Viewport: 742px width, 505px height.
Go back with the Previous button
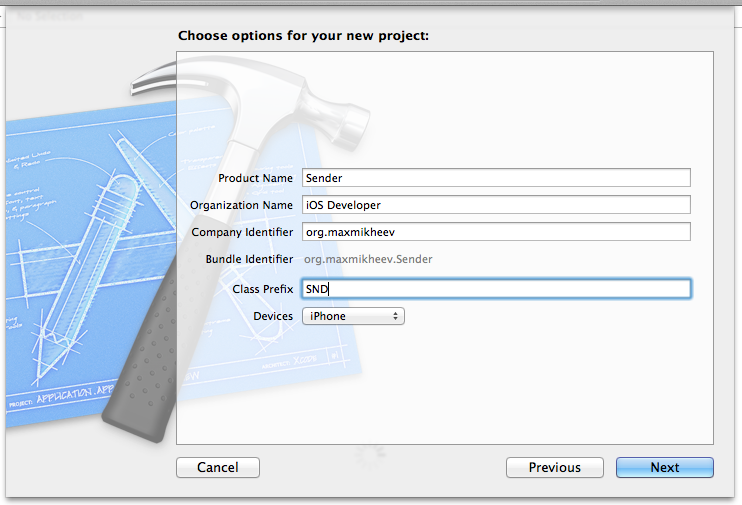(555, 468)
